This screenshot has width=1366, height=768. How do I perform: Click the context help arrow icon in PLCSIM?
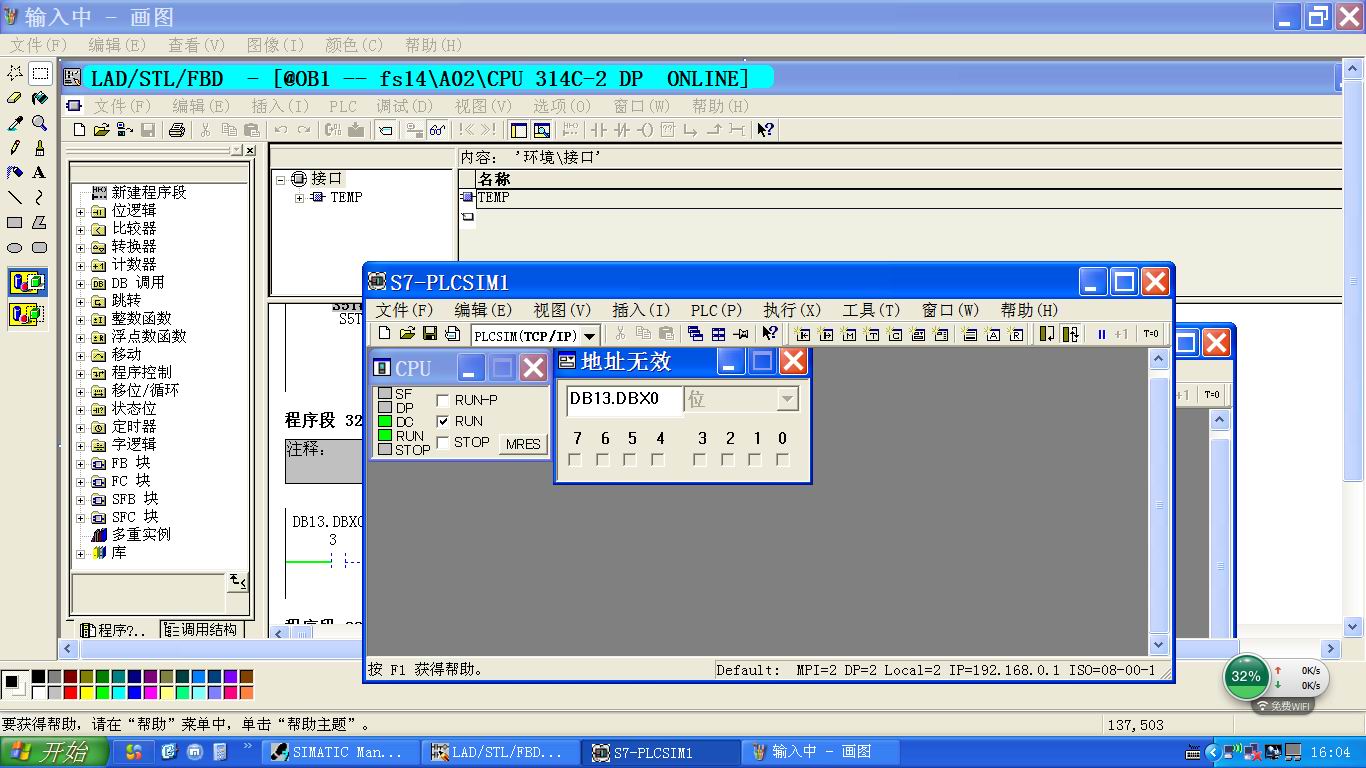click(769, 334)
